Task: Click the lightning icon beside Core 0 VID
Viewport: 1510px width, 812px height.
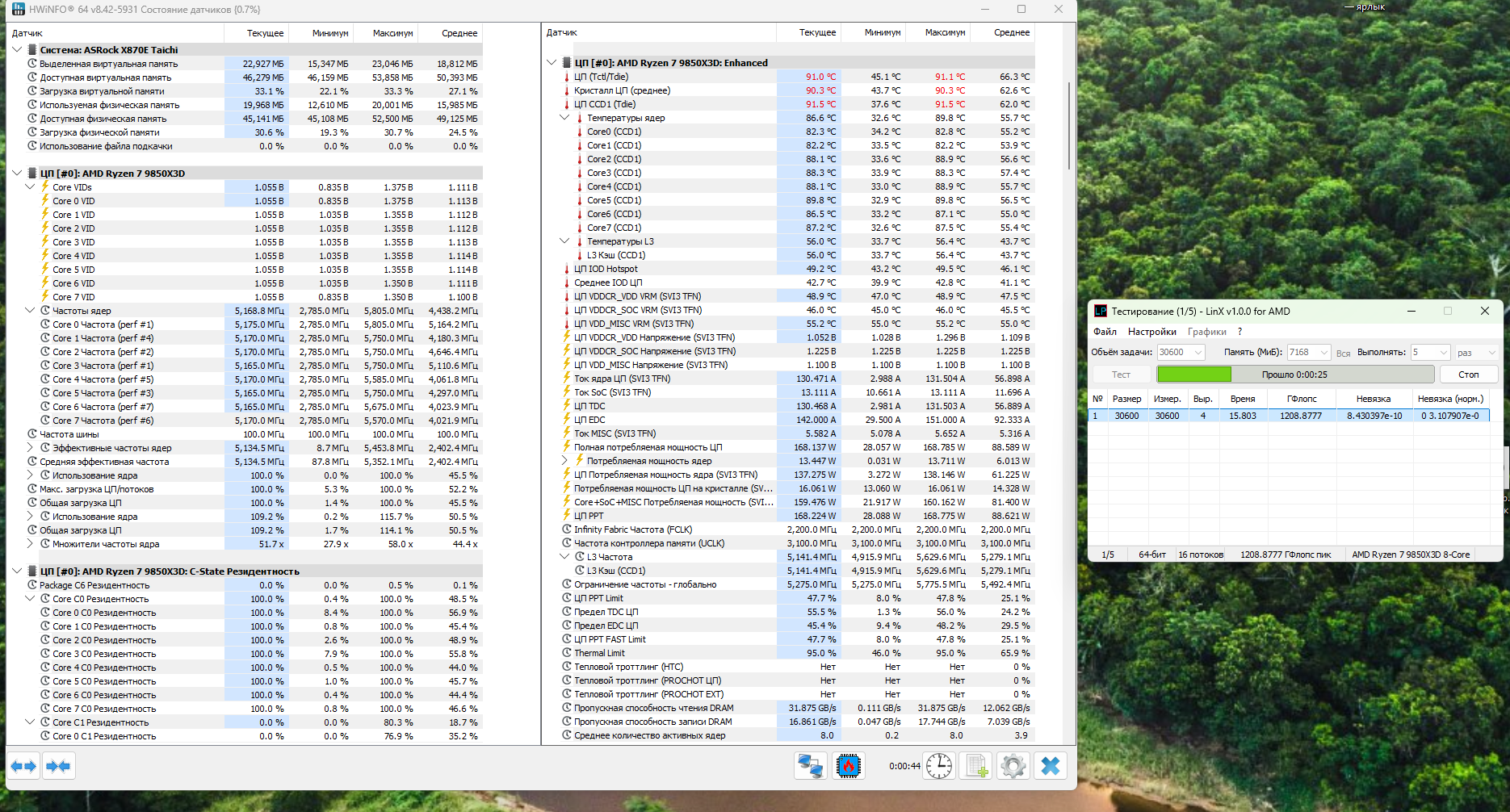Action: (x=45, y=200)
